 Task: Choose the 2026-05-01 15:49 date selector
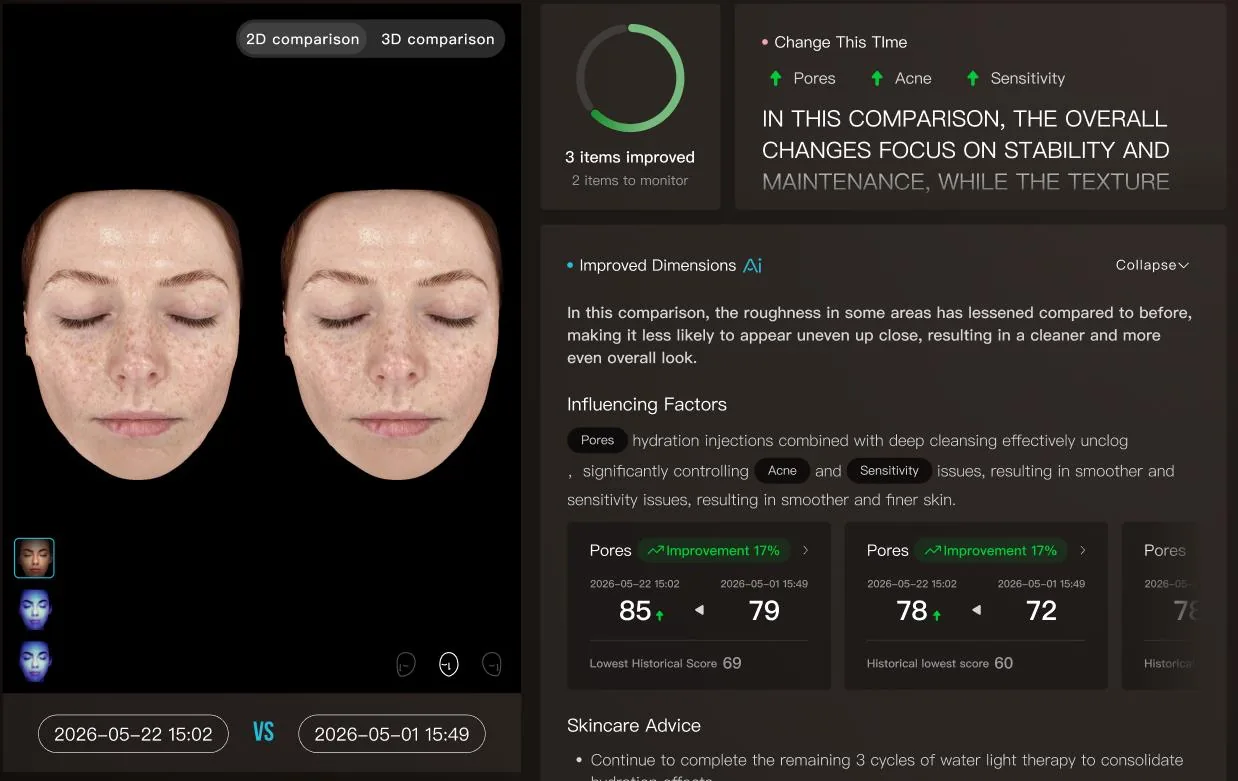click(x=392, y=734)
